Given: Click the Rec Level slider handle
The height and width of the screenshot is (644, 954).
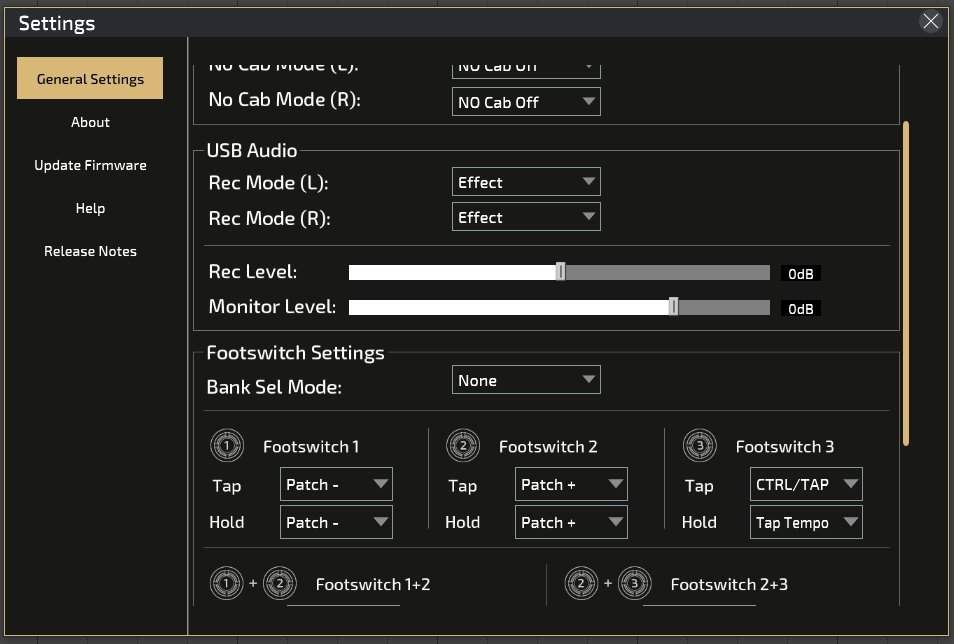Looking at the screenshot, I should [x=560, y=271].
